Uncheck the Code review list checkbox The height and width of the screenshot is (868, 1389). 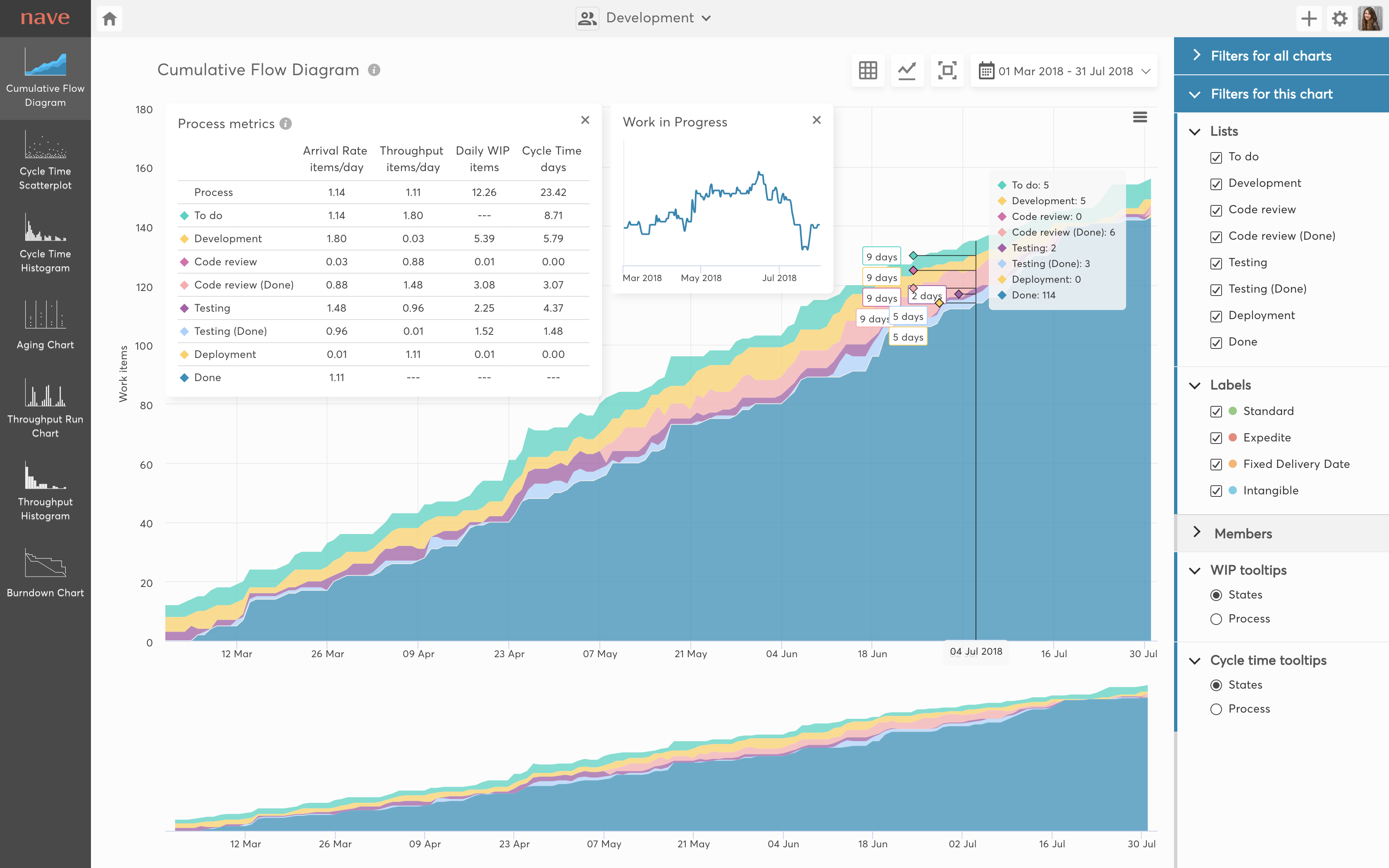click(1216, 210)
